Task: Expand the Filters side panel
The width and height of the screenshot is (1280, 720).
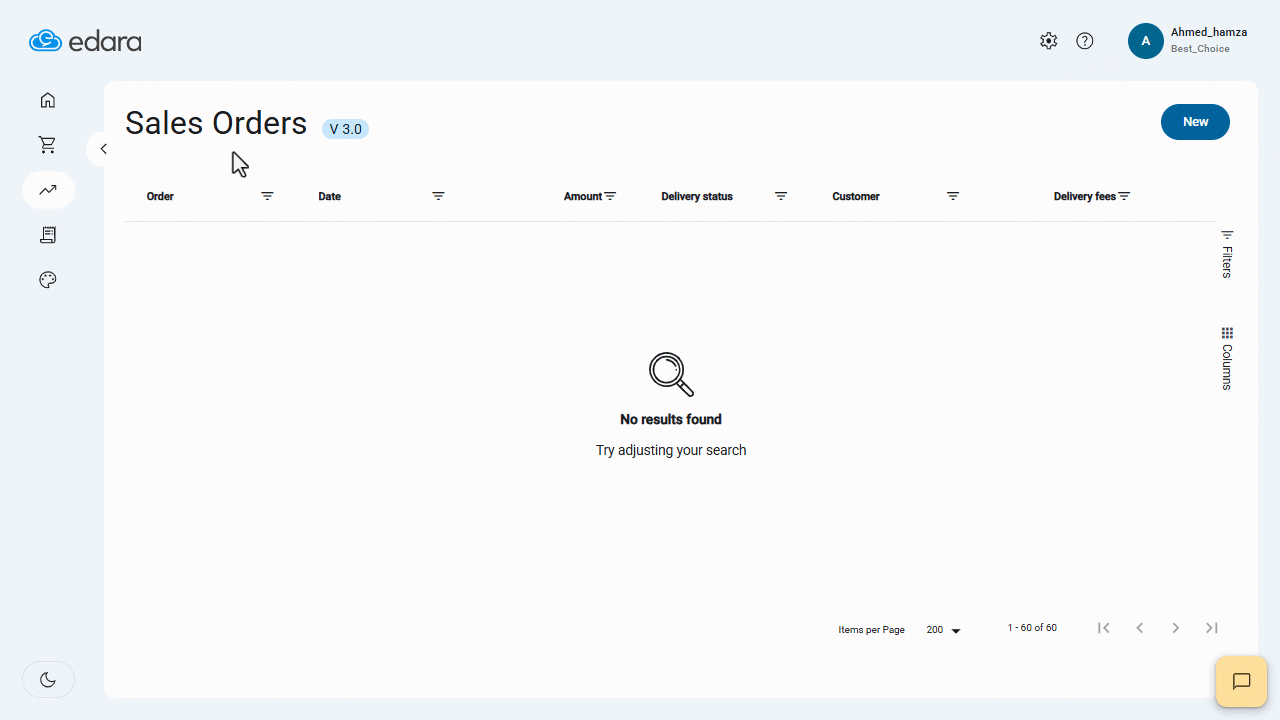Action: (x=1227, y=254)
